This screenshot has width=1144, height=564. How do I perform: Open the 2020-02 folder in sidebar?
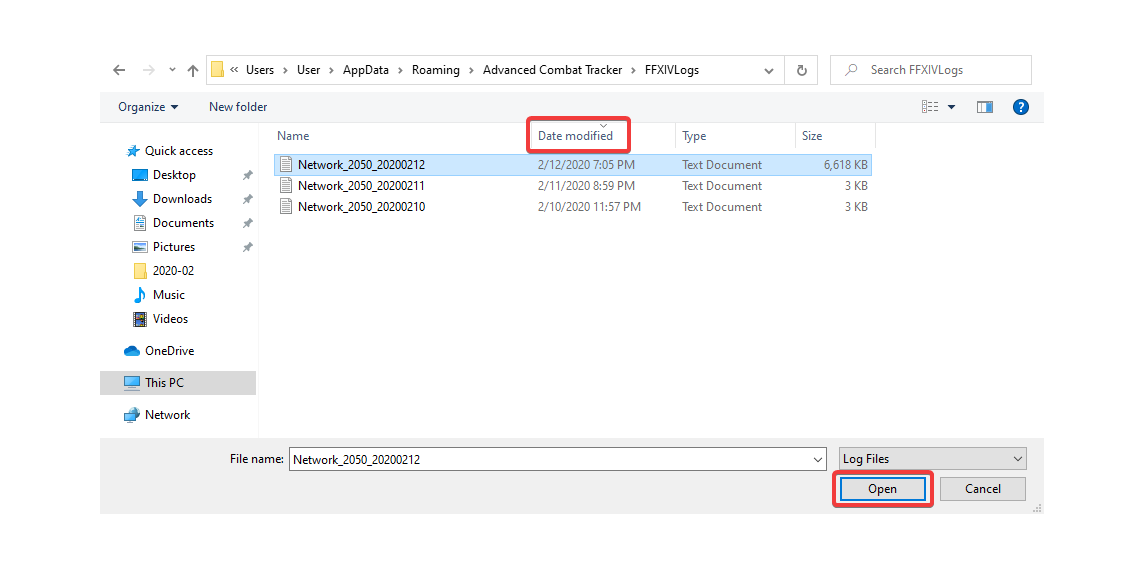click(x=164, y=271)
